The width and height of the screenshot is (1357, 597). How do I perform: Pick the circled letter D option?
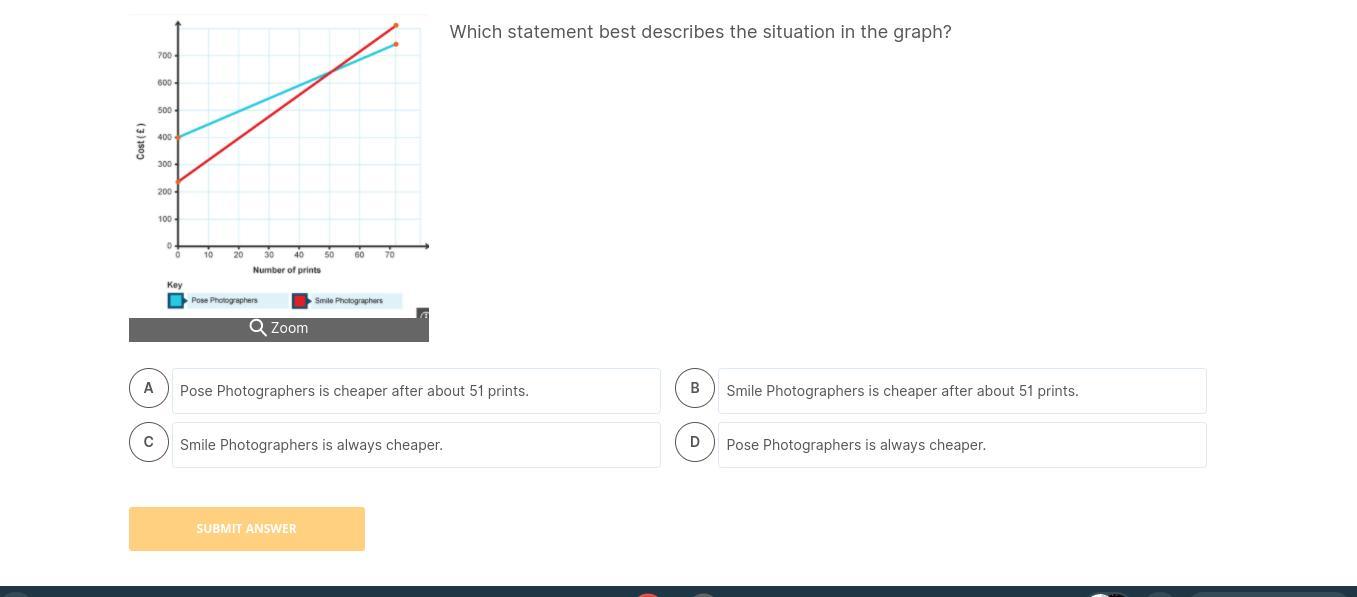(x=695, y=442)
